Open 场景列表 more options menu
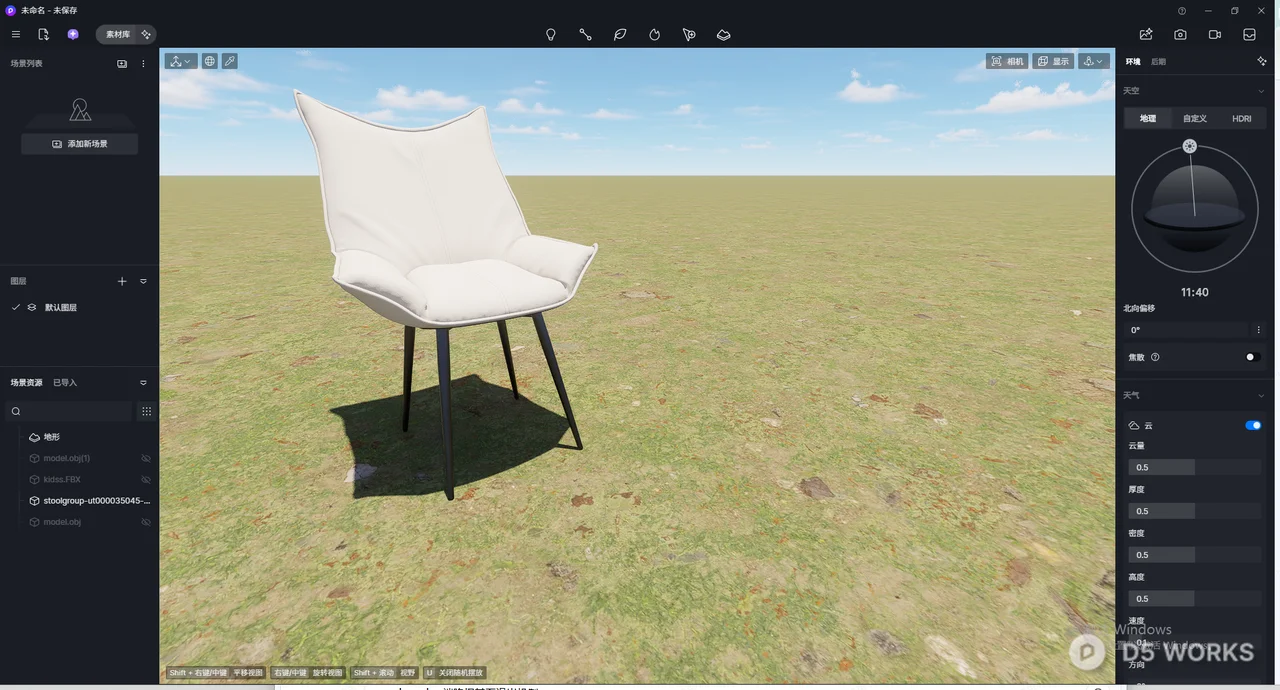The height and width of the screenshot is (690, 1280). click(143, 63)
